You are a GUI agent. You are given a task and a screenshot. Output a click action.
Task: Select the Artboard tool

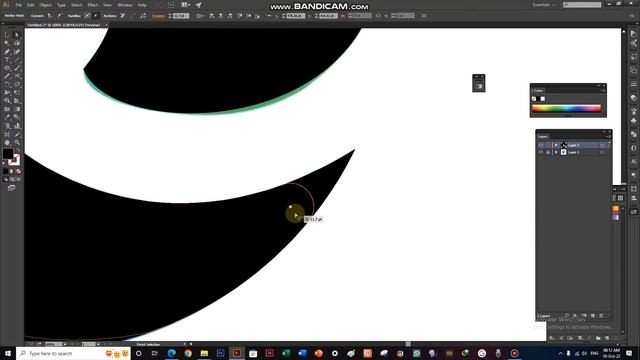7,134
